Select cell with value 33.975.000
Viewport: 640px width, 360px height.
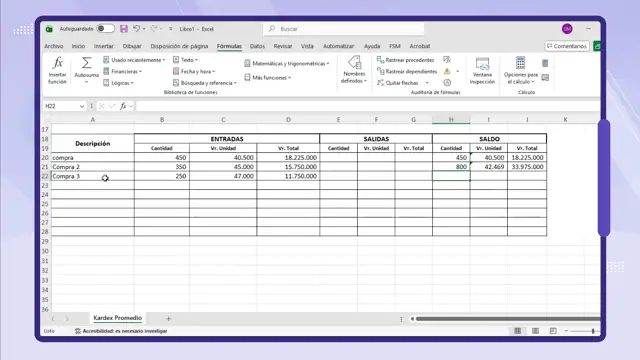tap(527, 167)
